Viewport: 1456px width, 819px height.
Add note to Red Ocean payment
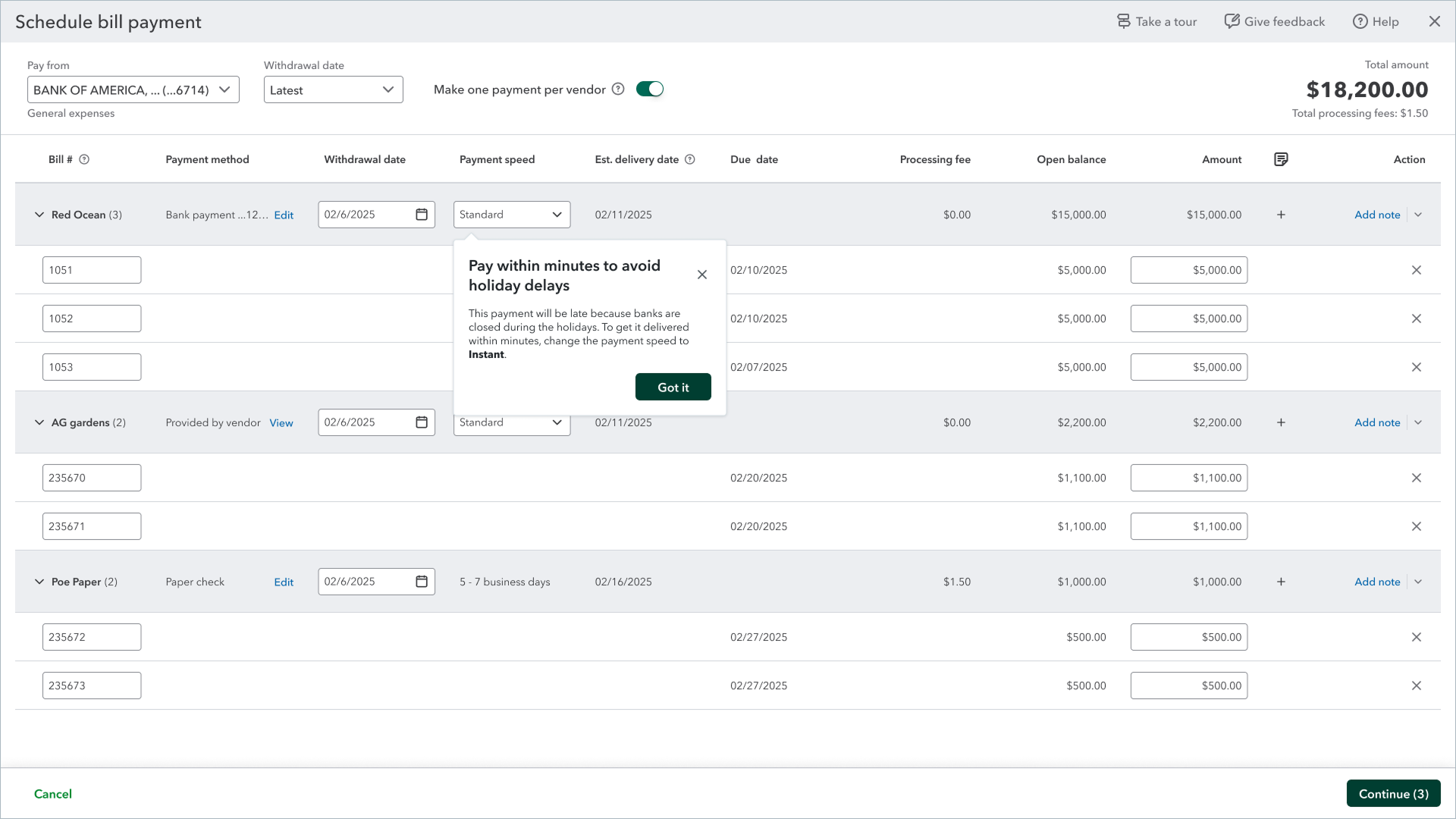pos(1377,215)
